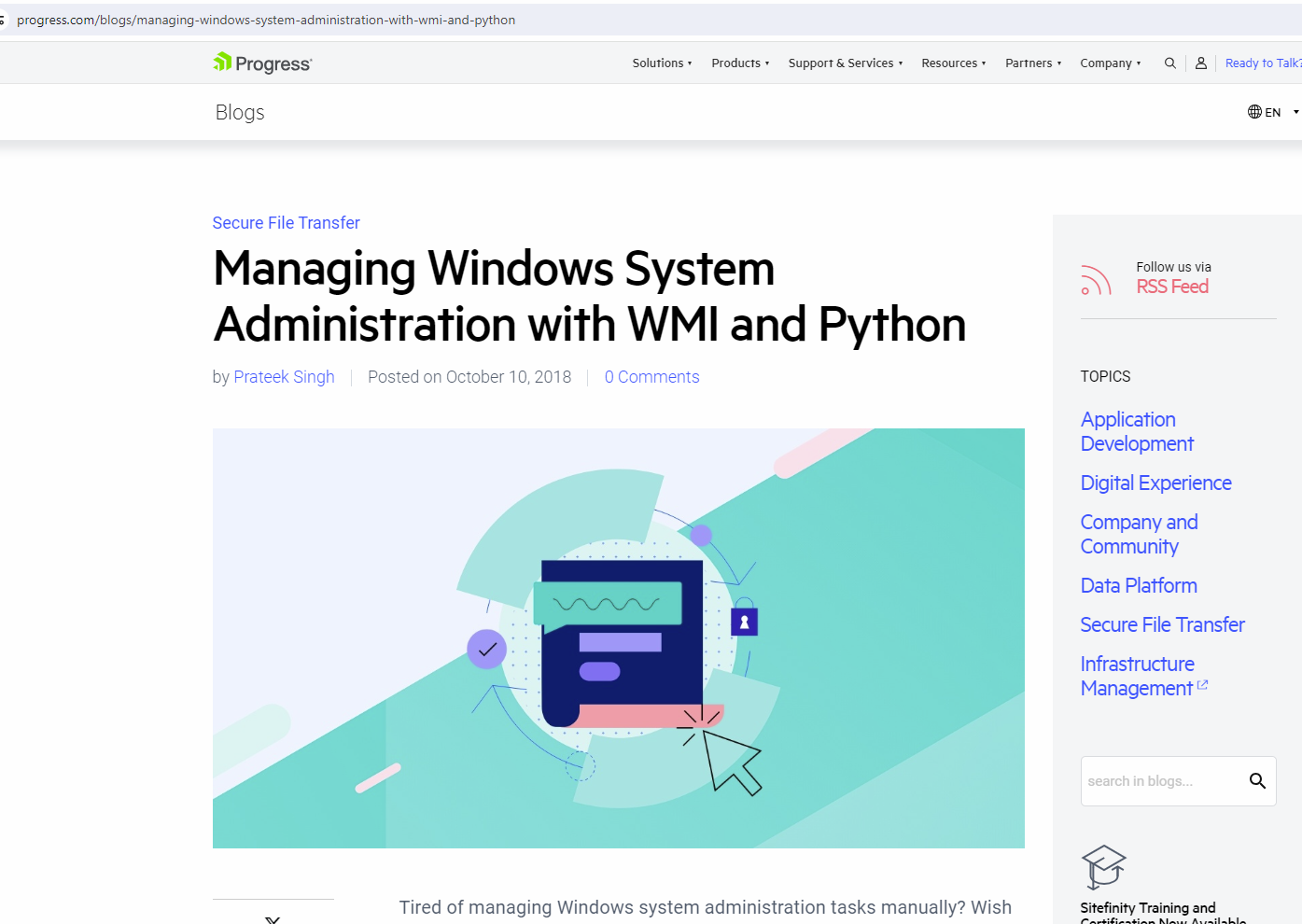Click the Follow us via text
Viewport: 1302px width, 924px height.
tap(1173, 267)
